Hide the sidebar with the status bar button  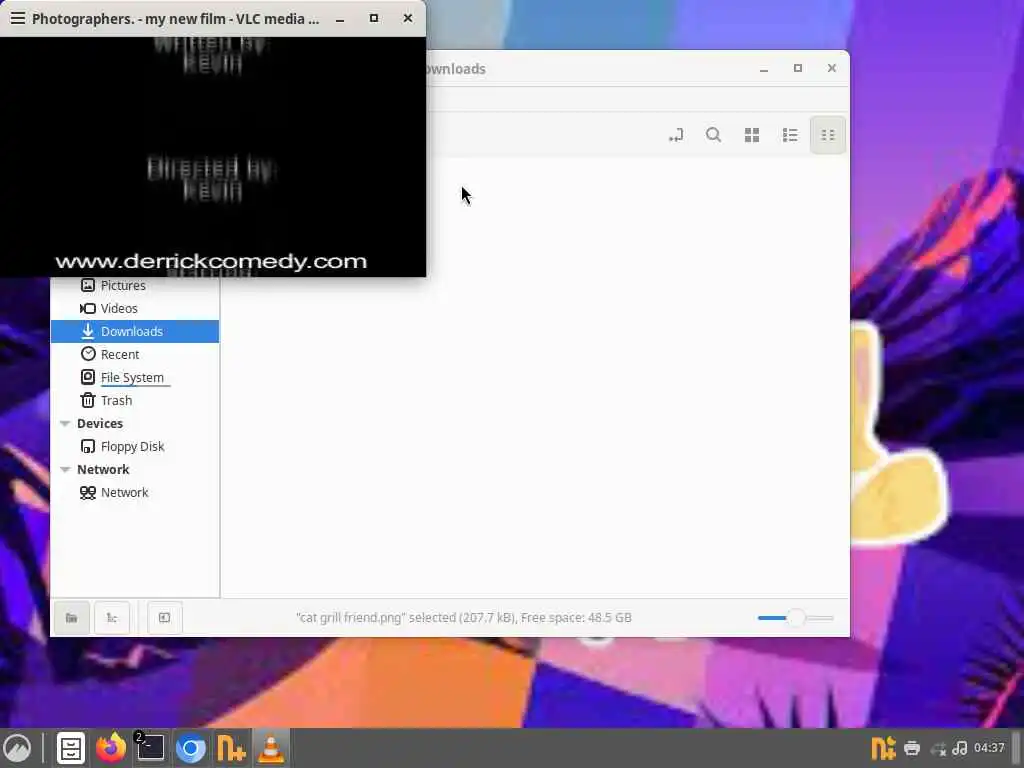pos(165,618)
